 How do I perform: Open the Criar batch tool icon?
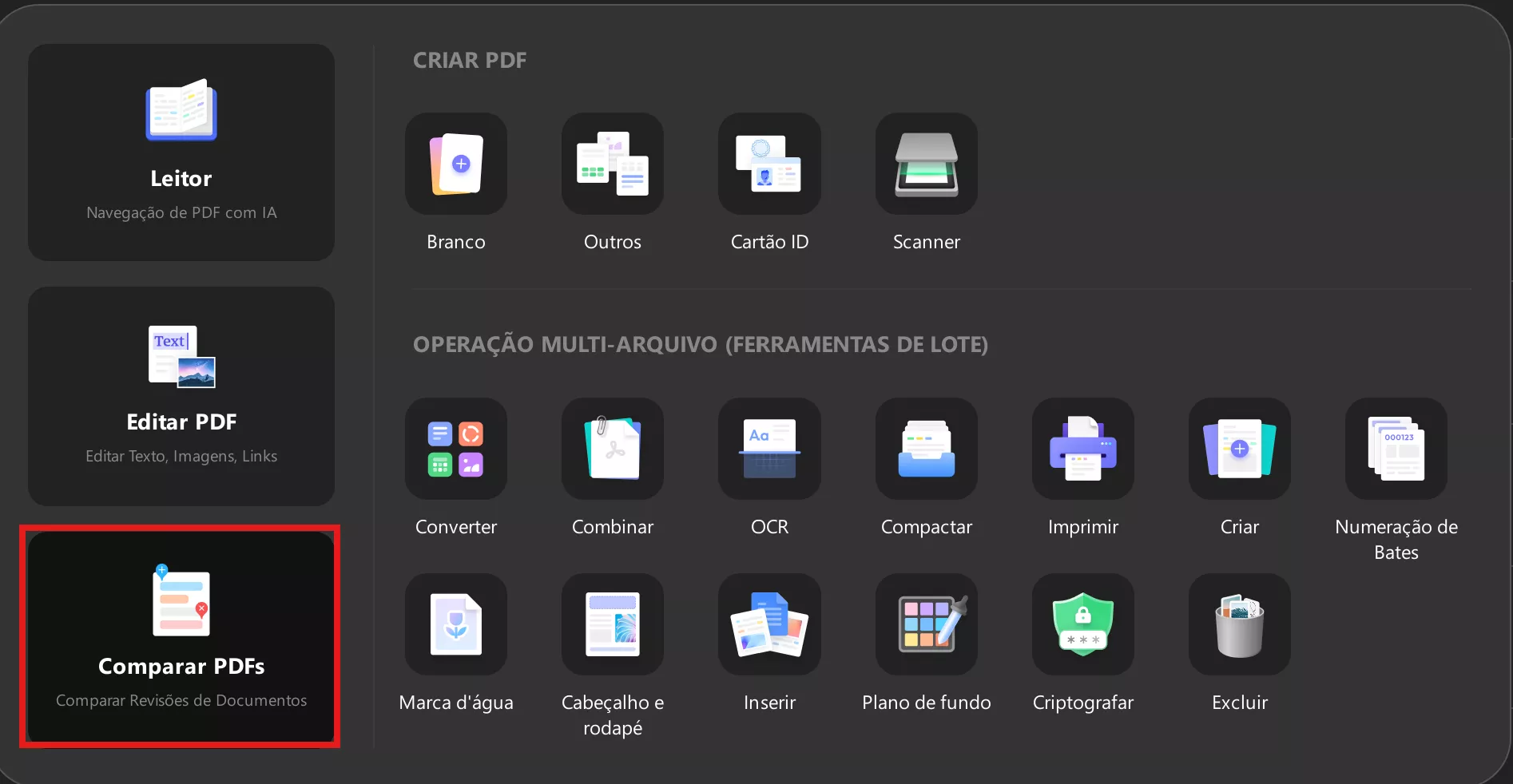1240,449
